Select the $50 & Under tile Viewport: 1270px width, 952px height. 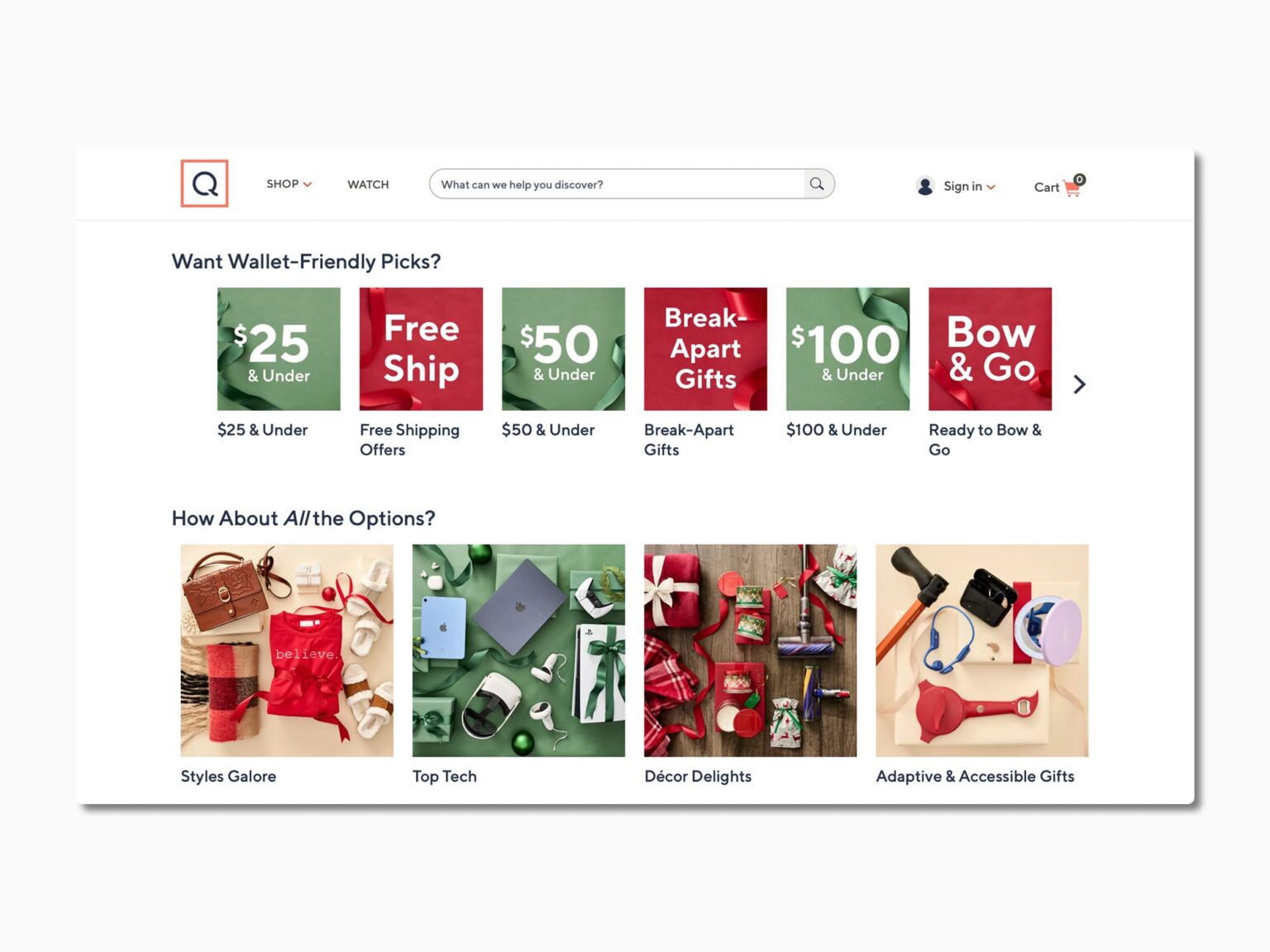[563, 349]
